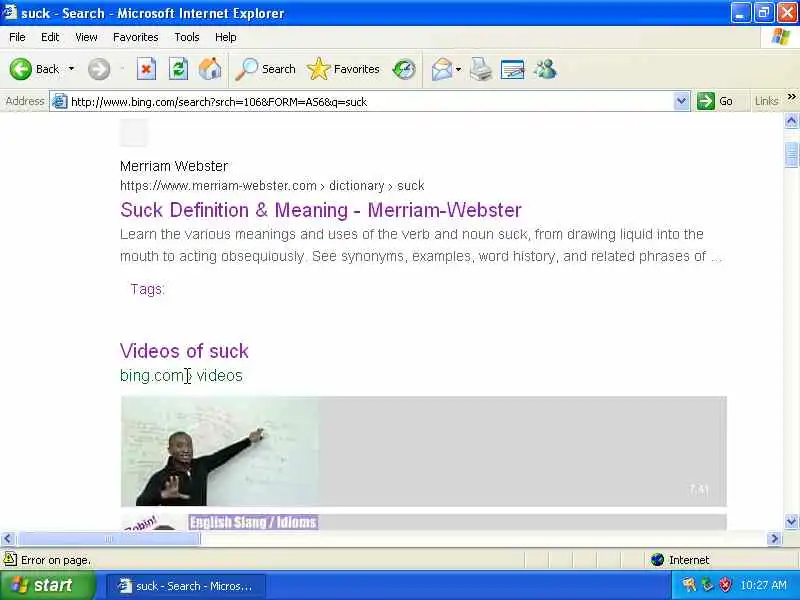Click the Error on page warning icon
800x600 pixels.
10,560
